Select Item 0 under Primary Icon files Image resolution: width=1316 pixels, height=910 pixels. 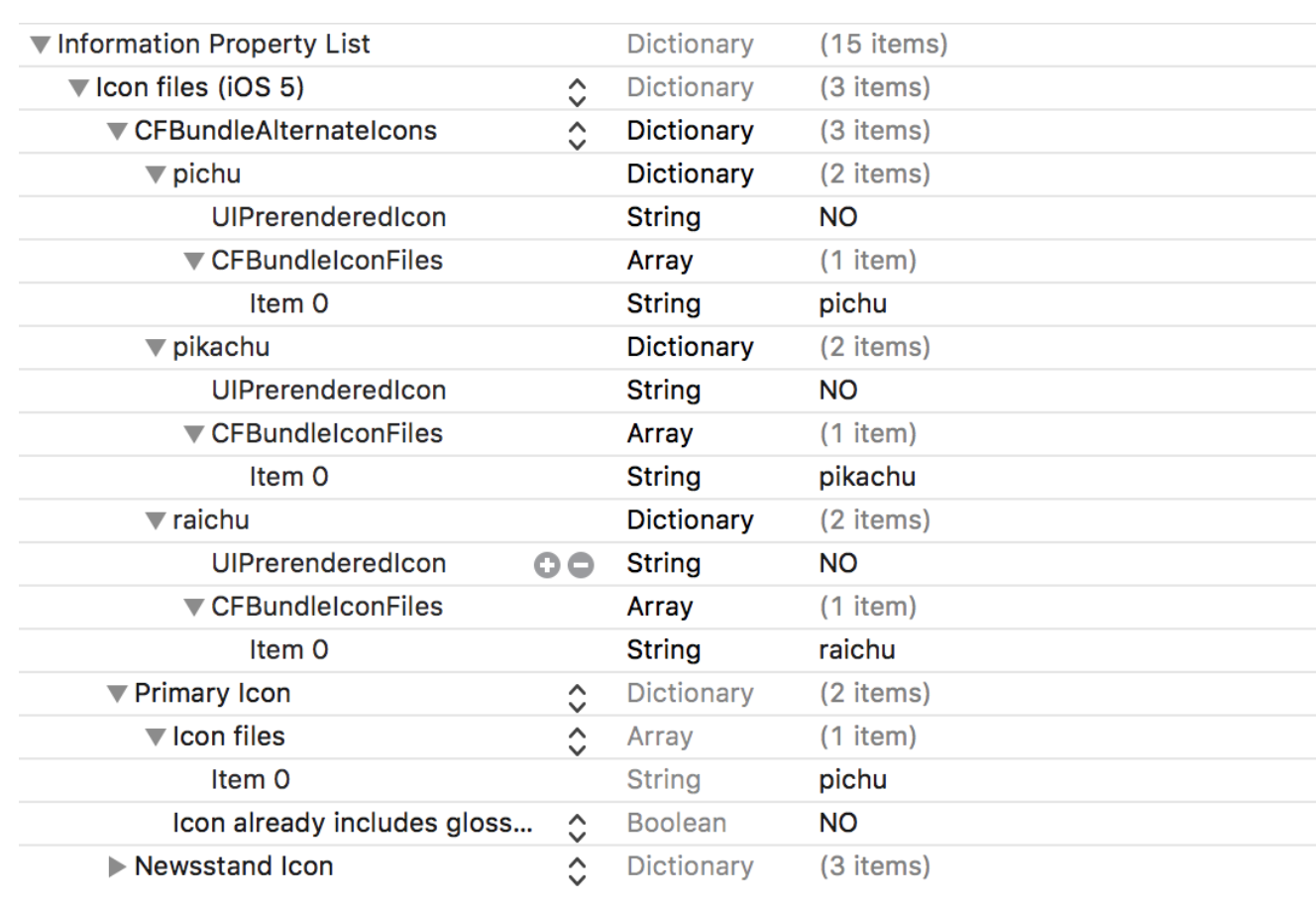250,780
